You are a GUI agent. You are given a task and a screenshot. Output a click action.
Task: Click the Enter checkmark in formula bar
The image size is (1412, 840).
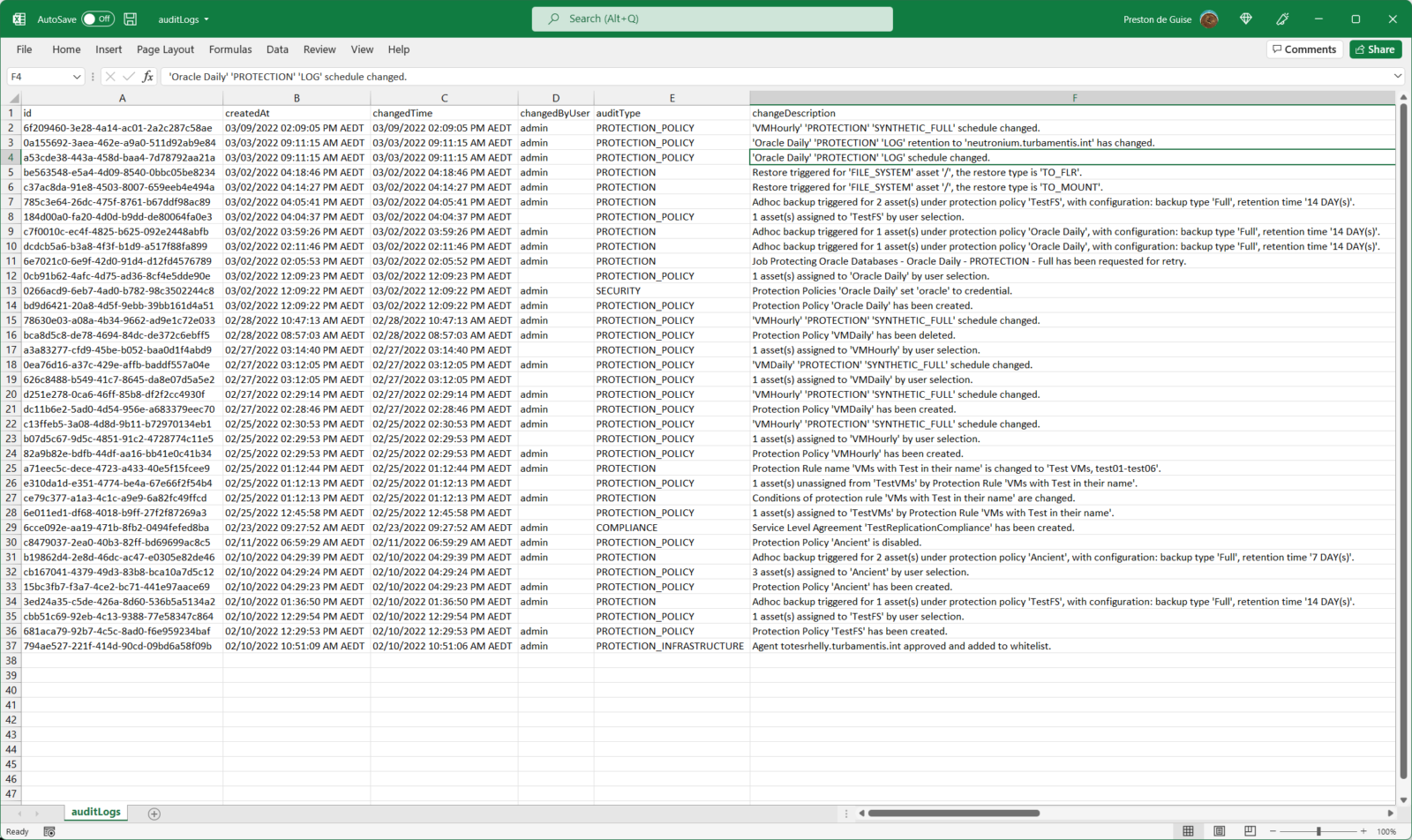click(x=128, y=76)
